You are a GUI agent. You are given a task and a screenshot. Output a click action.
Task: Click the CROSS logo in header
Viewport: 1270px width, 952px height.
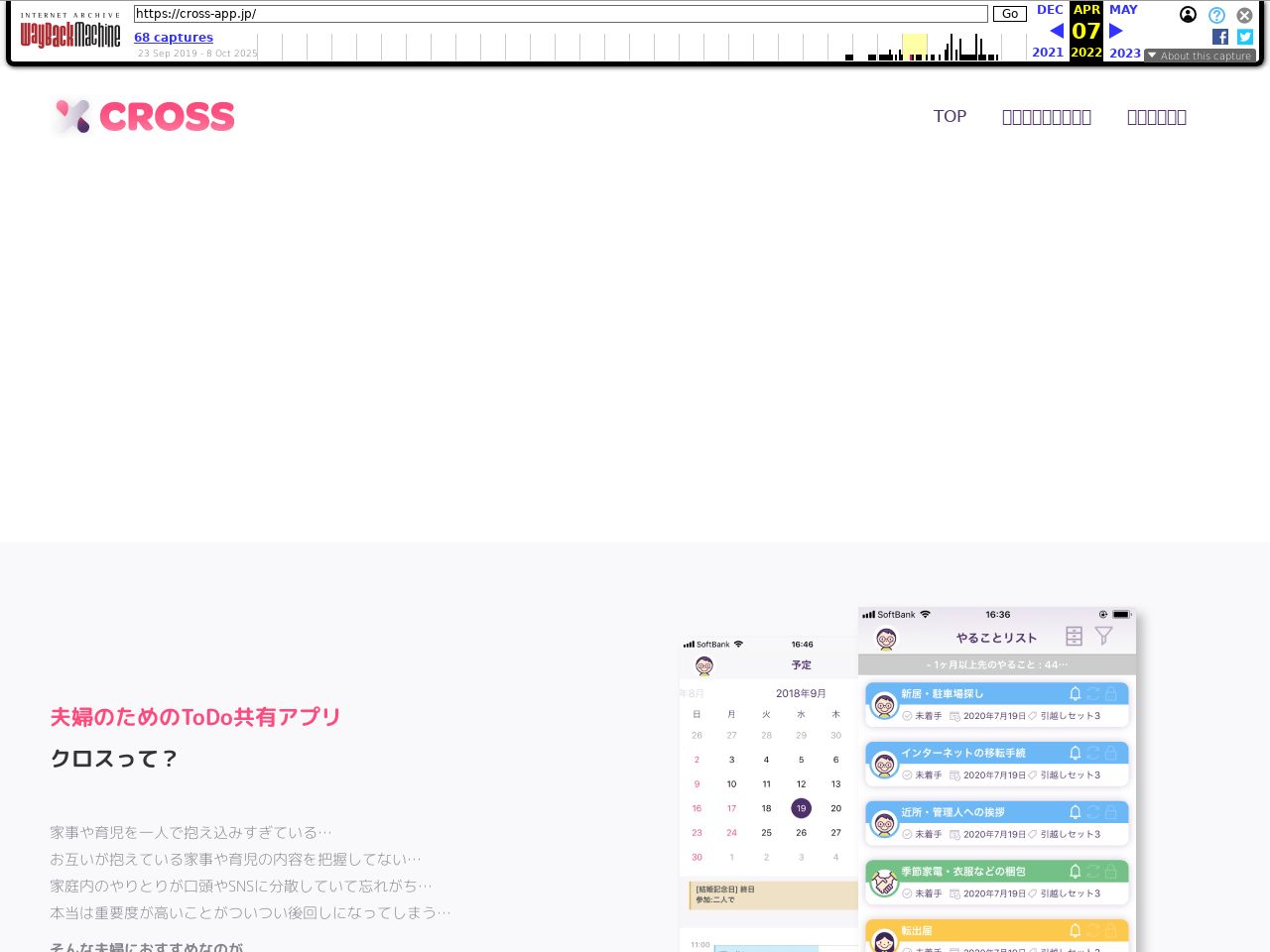click(x=144, y=117)
